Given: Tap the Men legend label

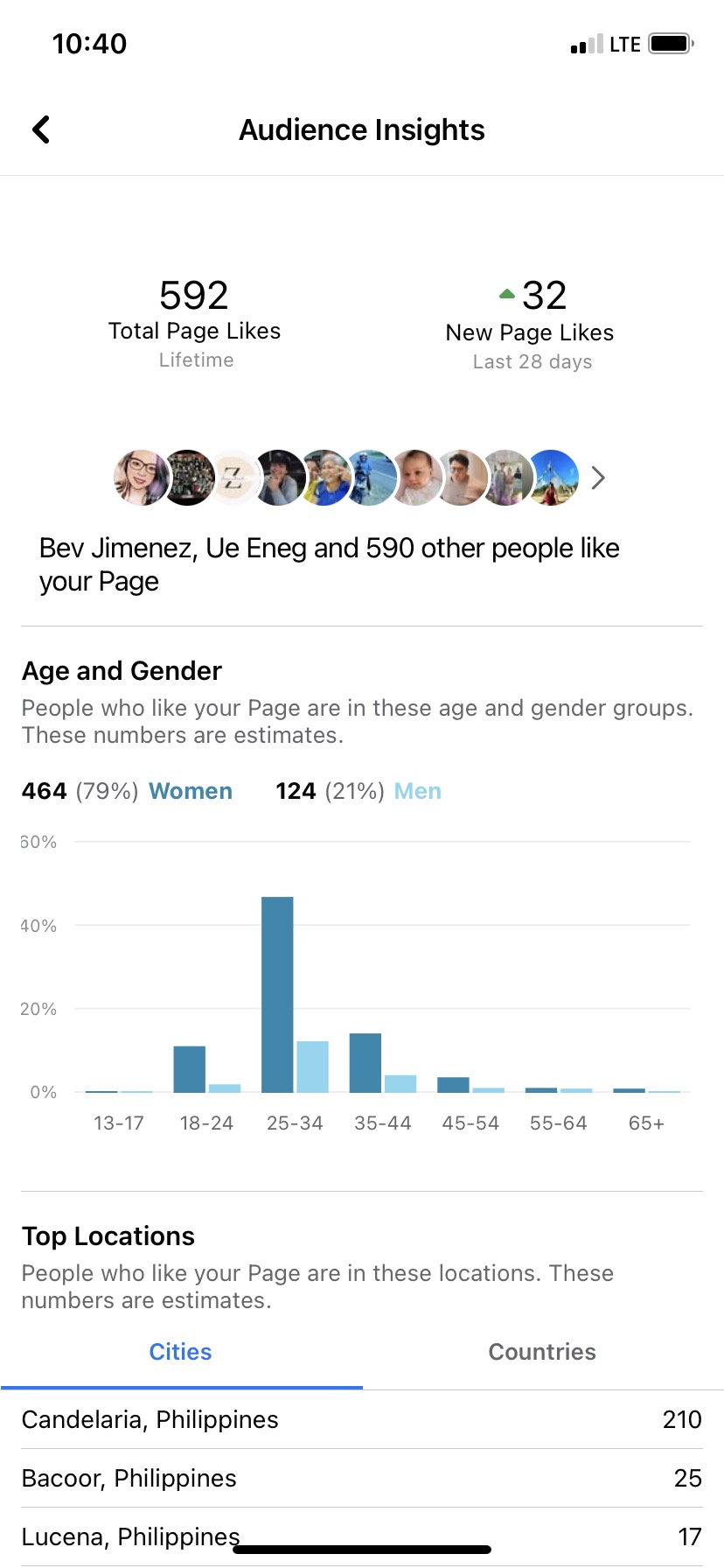Looking at the screenshot, I should click(418, 791).
